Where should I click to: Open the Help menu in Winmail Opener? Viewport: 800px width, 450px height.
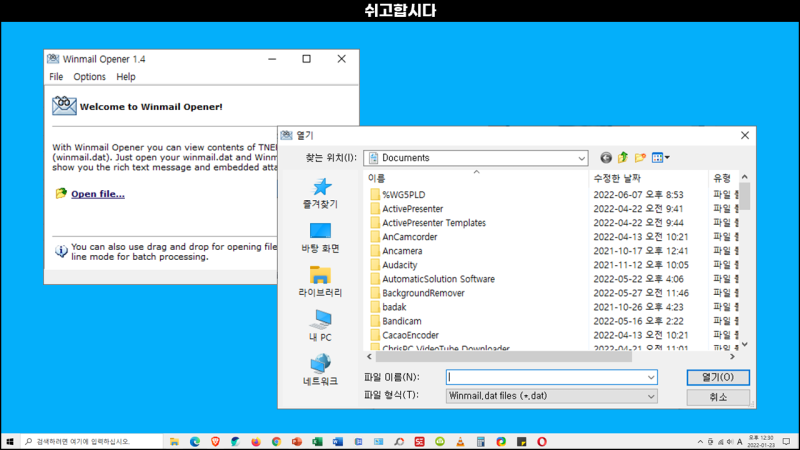(126, 77)
